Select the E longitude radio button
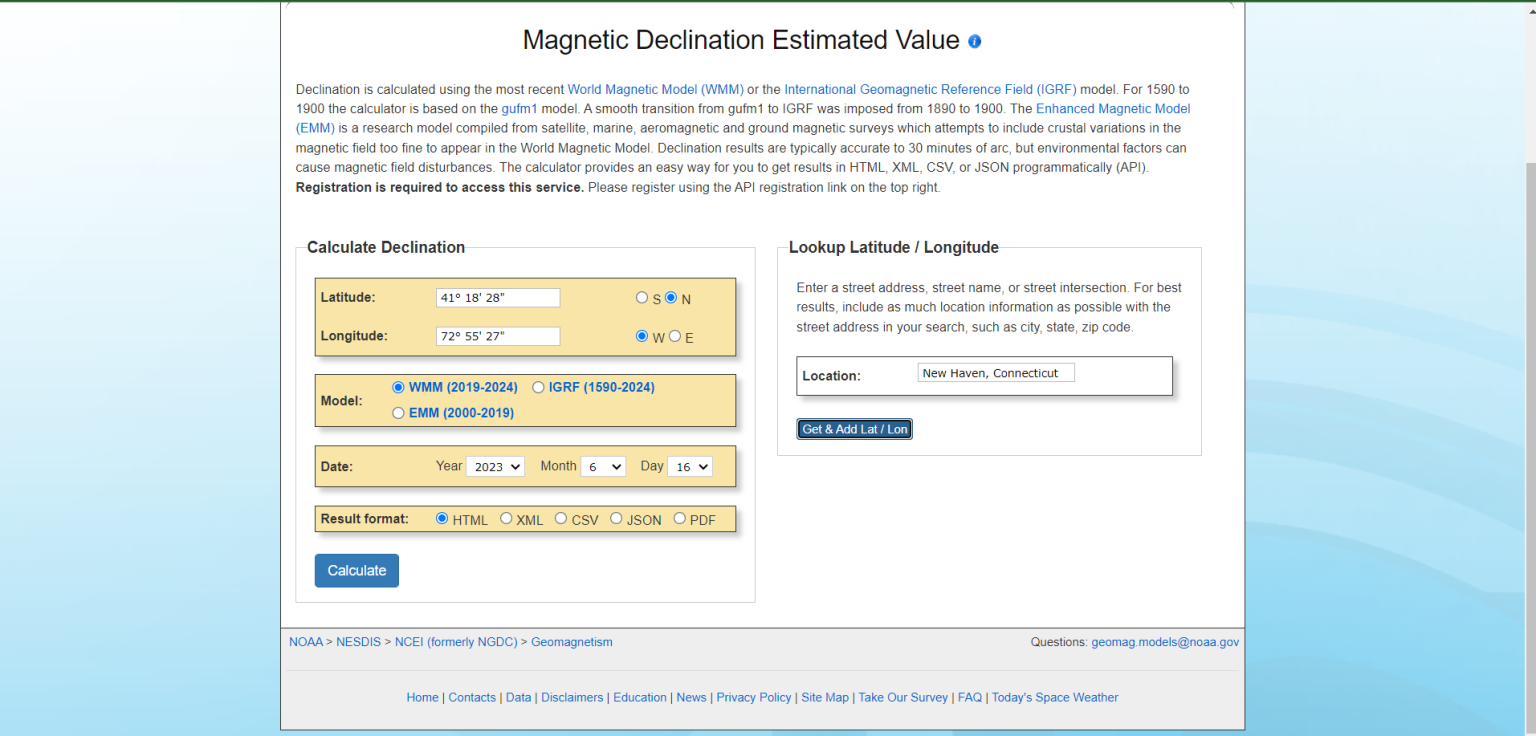The height and width of the screenshot is (736, 1536). (675, 335)
